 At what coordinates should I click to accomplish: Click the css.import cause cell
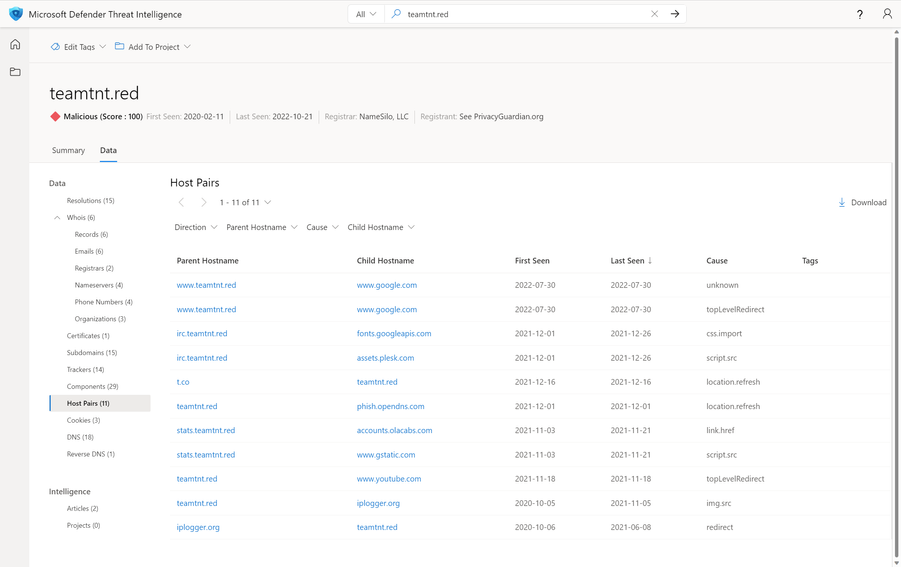(724, 333)
